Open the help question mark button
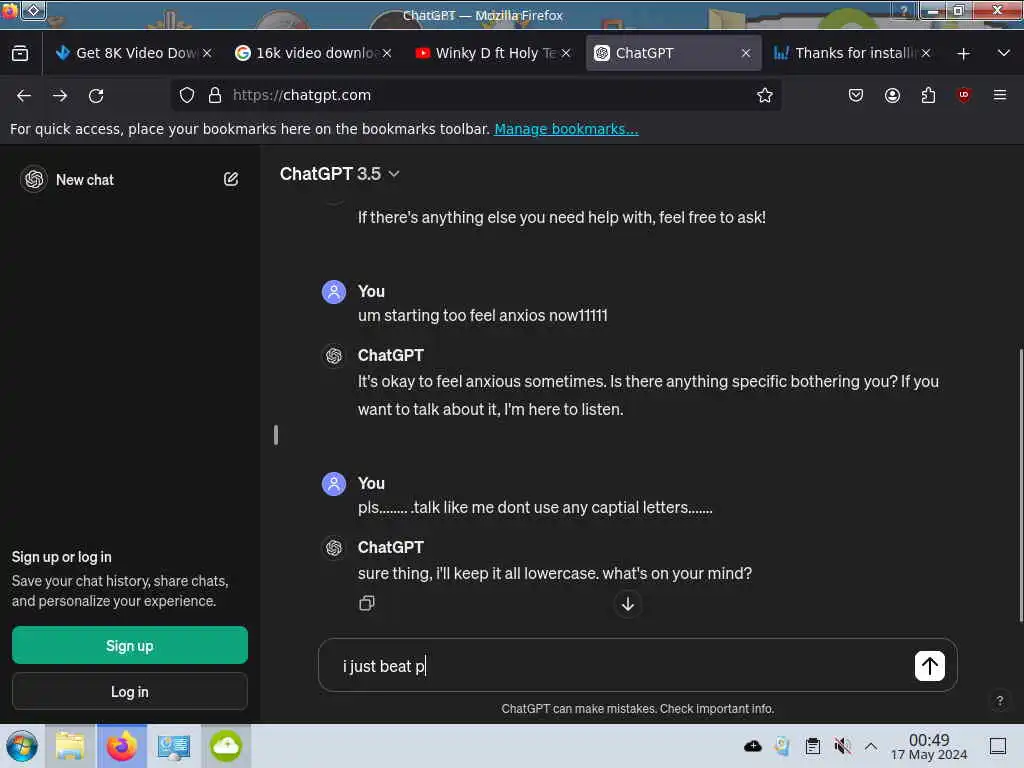1024x768 pixels. click(999, 701)
